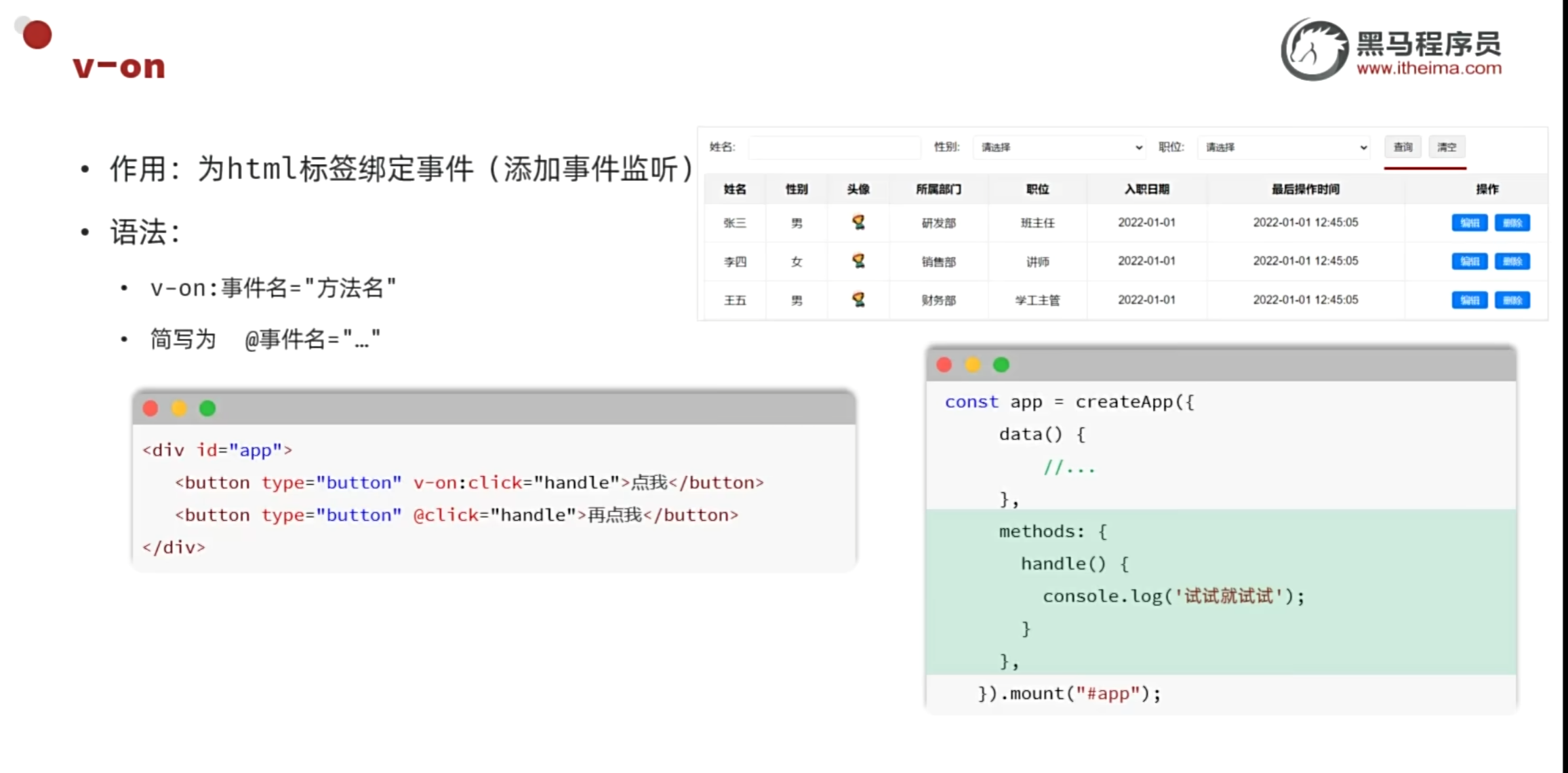1568x773 pixels.
Task: Click the 姓名 text input field
Action: pyautogui.click(x=835, y=147)
